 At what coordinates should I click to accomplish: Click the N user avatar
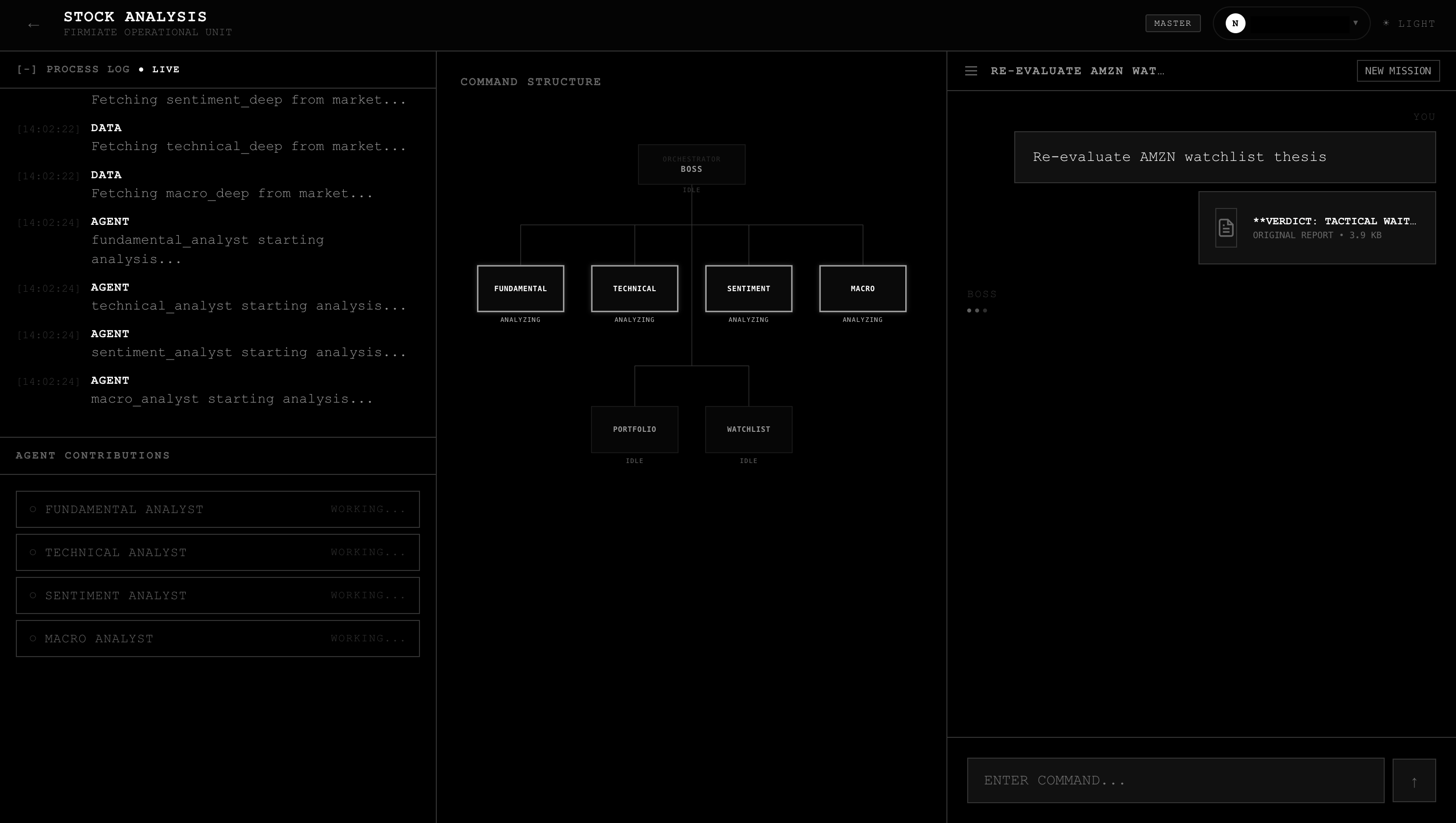point(1235,23)
